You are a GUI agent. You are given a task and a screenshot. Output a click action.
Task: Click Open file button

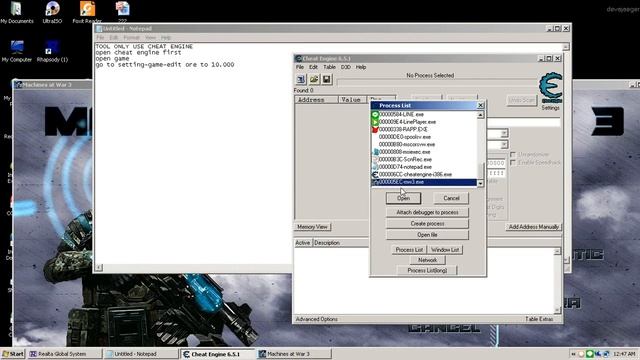point(427,235)
